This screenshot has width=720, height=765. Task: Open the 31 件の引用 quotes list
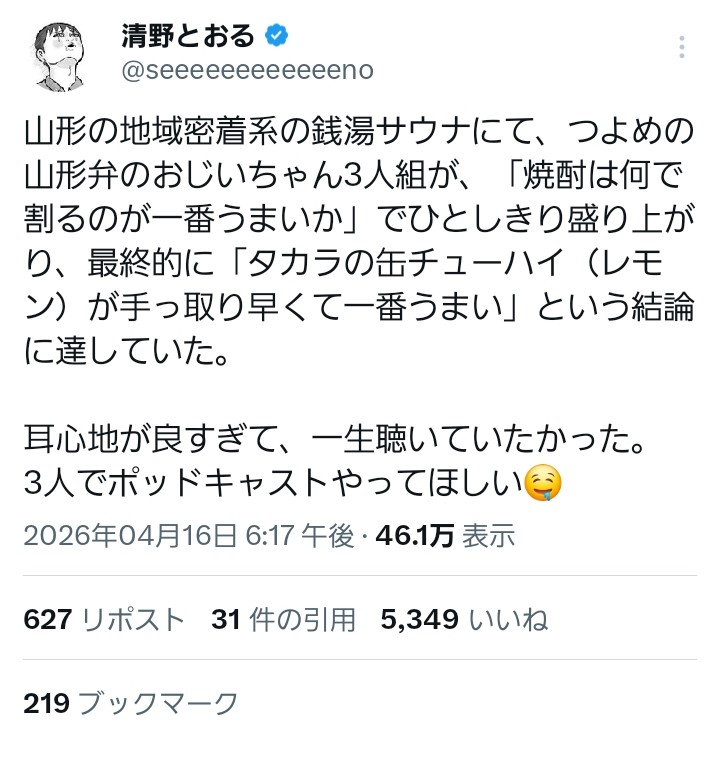(x=283, y=620)
